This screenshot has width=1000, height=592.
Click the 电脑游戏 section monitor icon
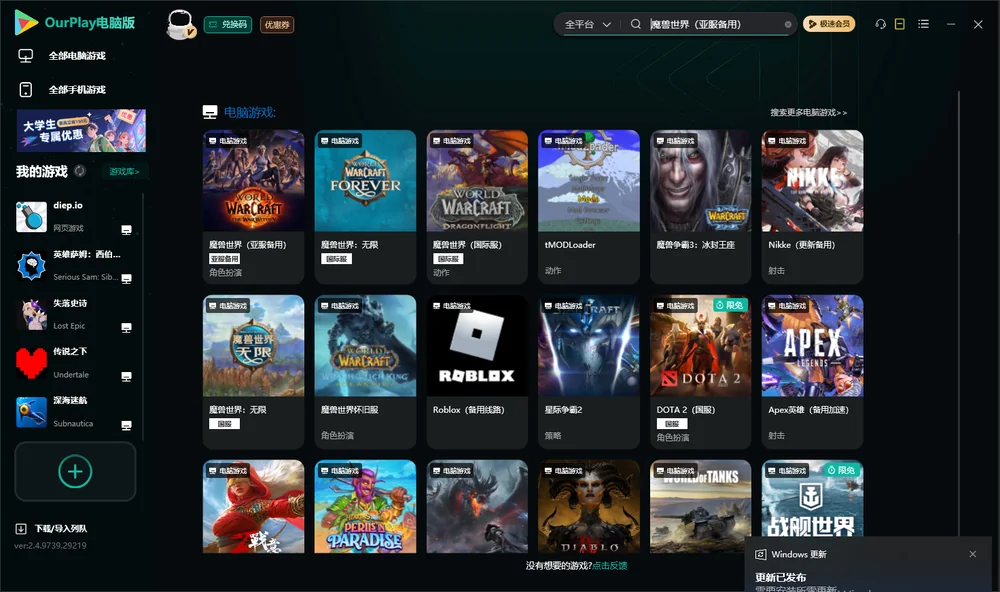(210, 112)
